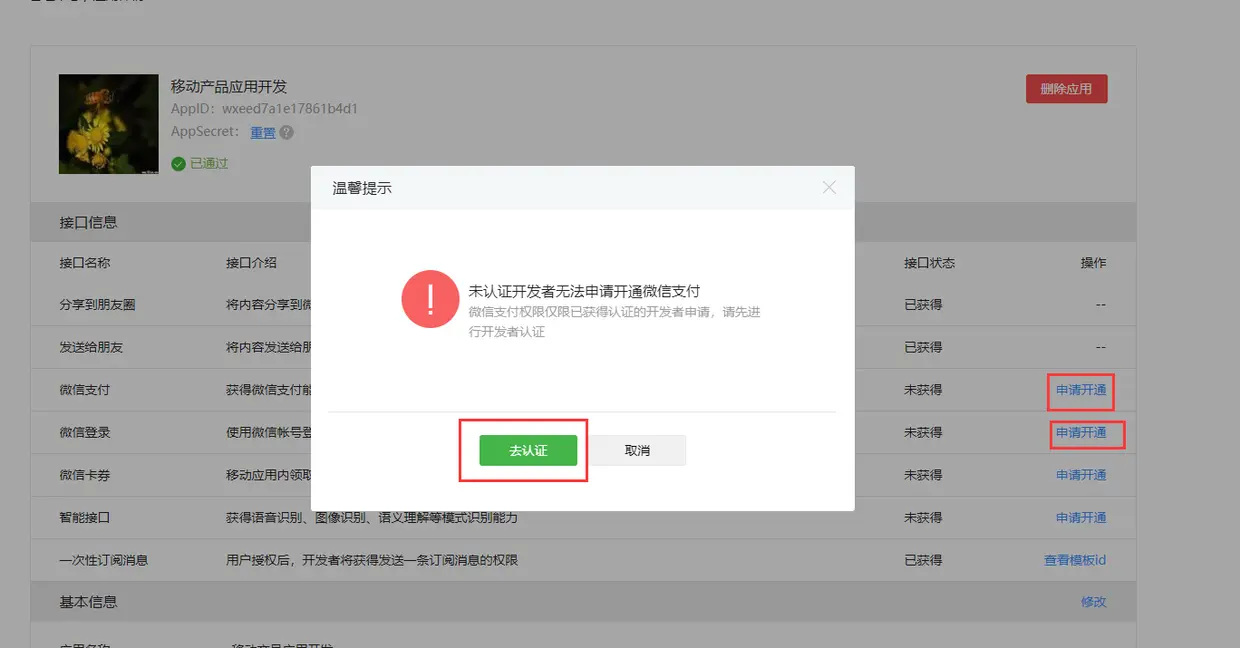The height and width of the screenshot is (648, 1240).
Task: Click the red 删除应用 delete app button
Action: pos(1066,88)
